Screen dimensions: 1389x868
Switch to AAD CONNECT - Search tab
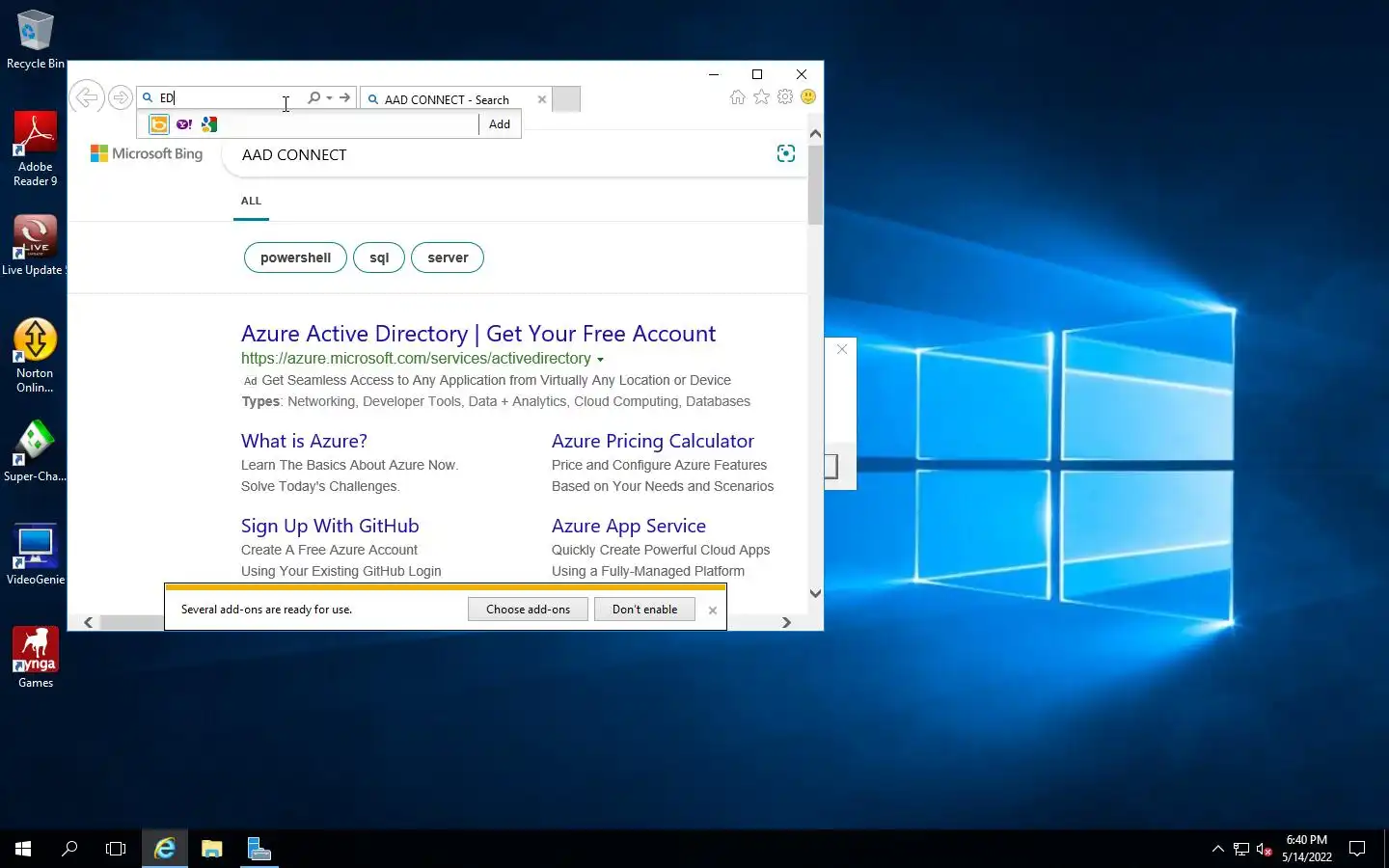point(447,99)
